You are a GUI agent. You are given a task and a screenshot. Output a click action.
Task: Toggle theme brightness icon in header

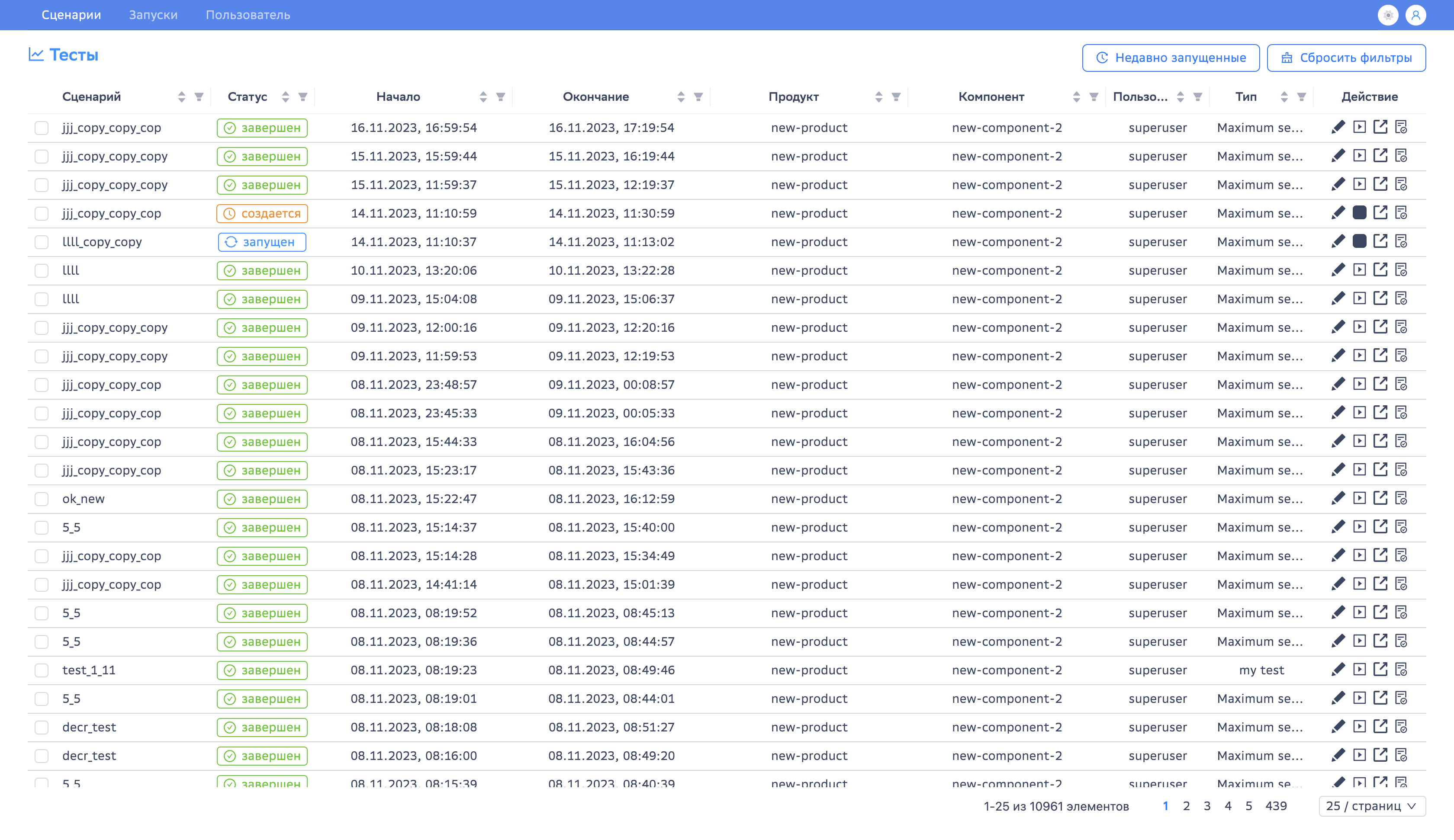tap(1388, 15)
